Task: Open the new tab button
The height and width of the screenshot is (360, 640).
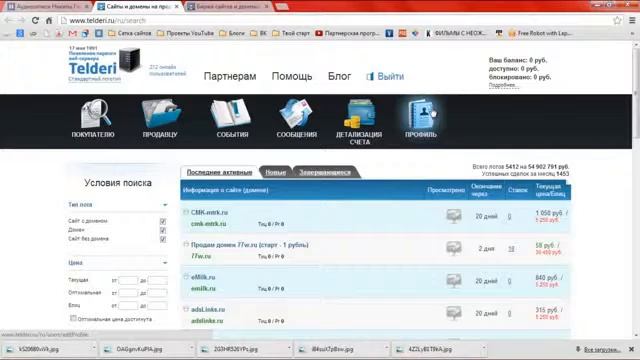Action: (x=282, y=7)
